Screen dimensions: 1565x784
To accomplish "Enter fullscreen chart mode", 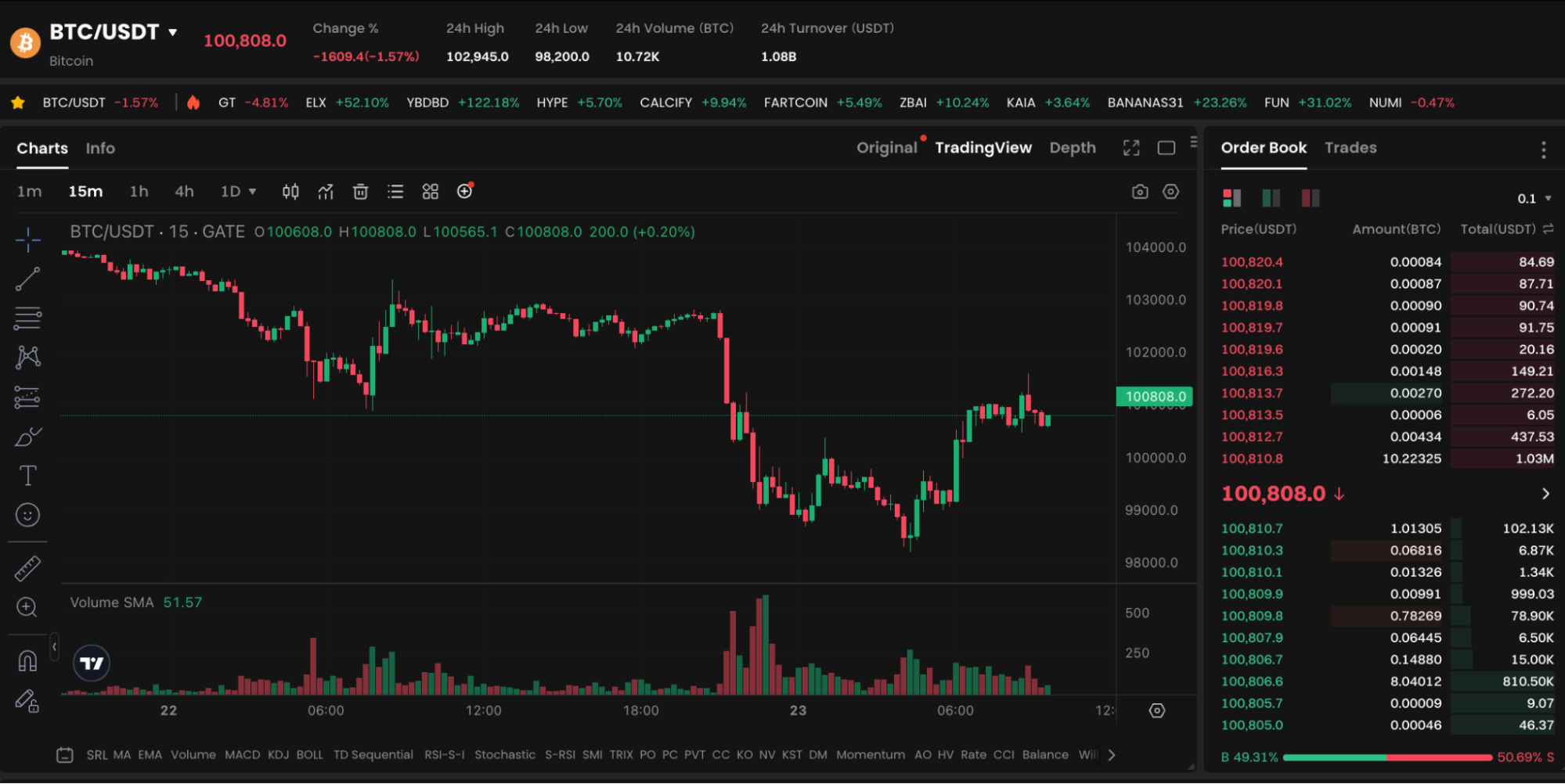I will click(x=1131, y=148).
